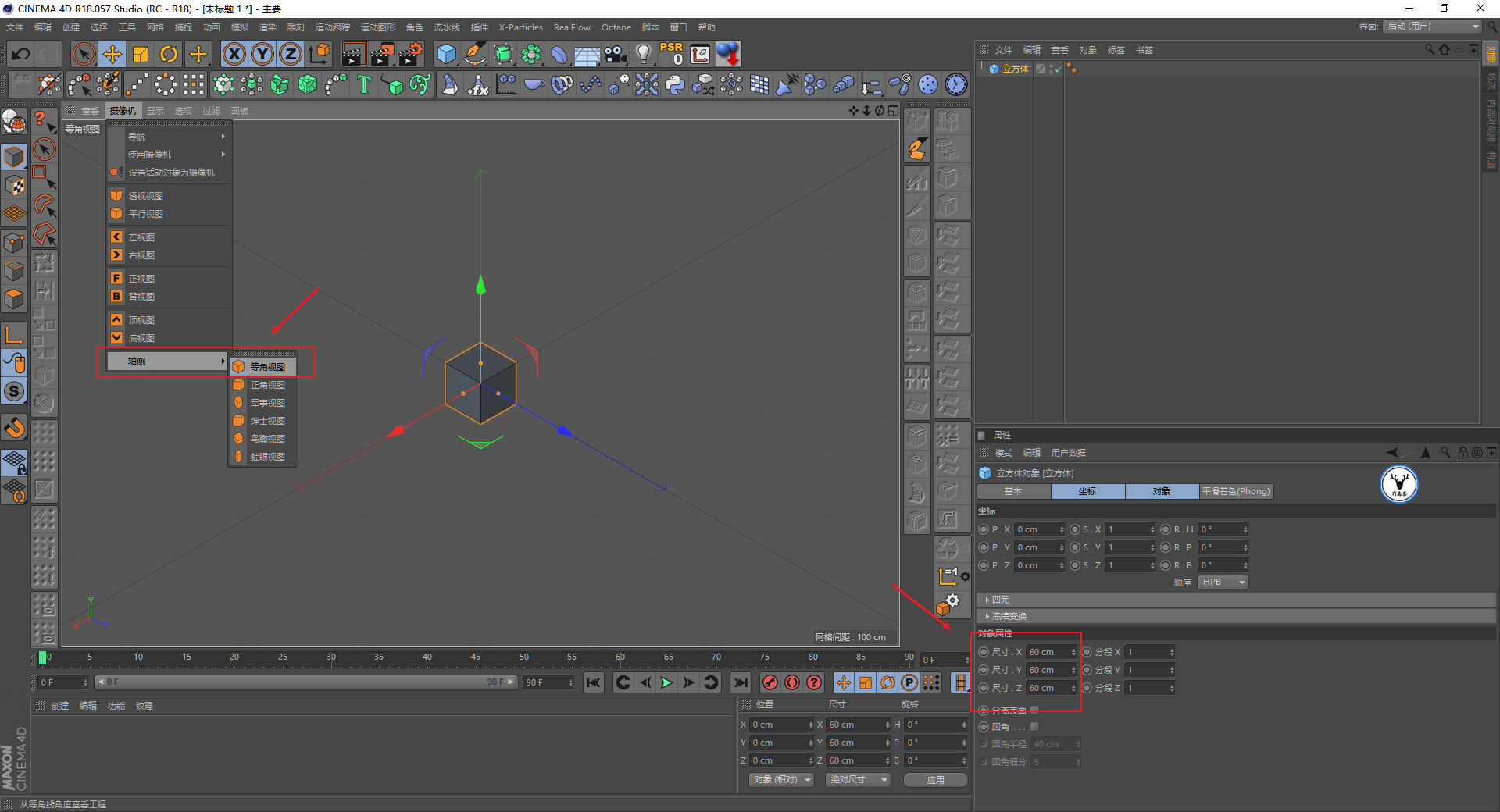Expand the 导航 submenu in camera menu
Screen dimensions: 1500x812
click(x=170, y=137)
